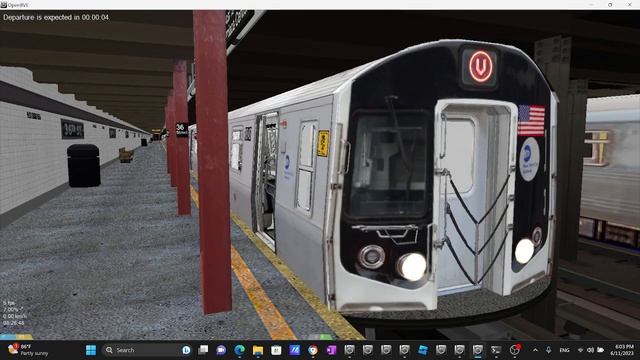
Task: Launch the purple Teams chat icon
Action: pyautogui.click(x=221, y=350)
